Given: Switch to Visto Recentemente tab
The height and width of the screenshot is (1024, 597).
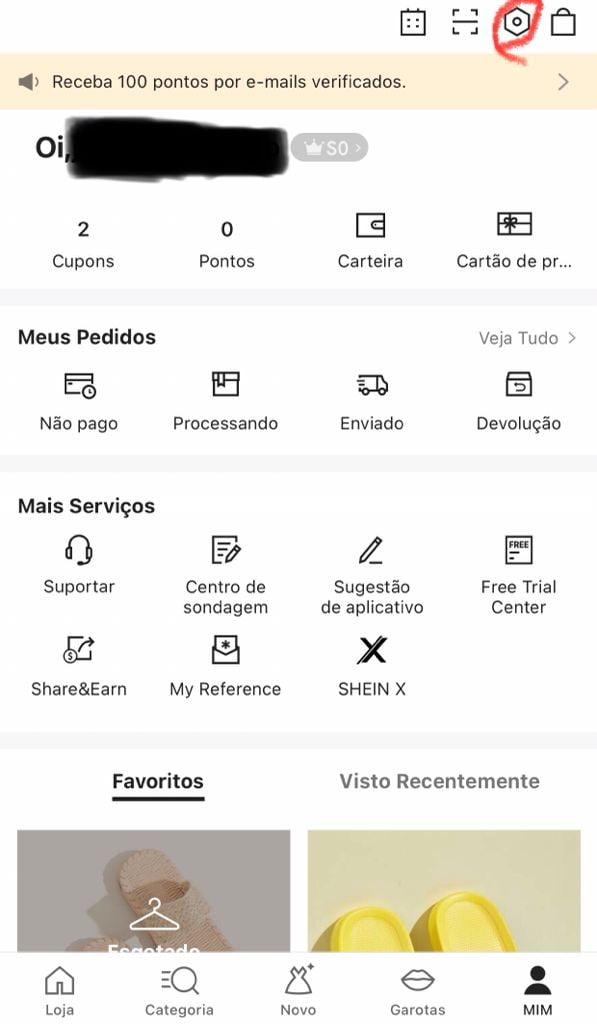Looking at the screenshot, I should 440,781.
